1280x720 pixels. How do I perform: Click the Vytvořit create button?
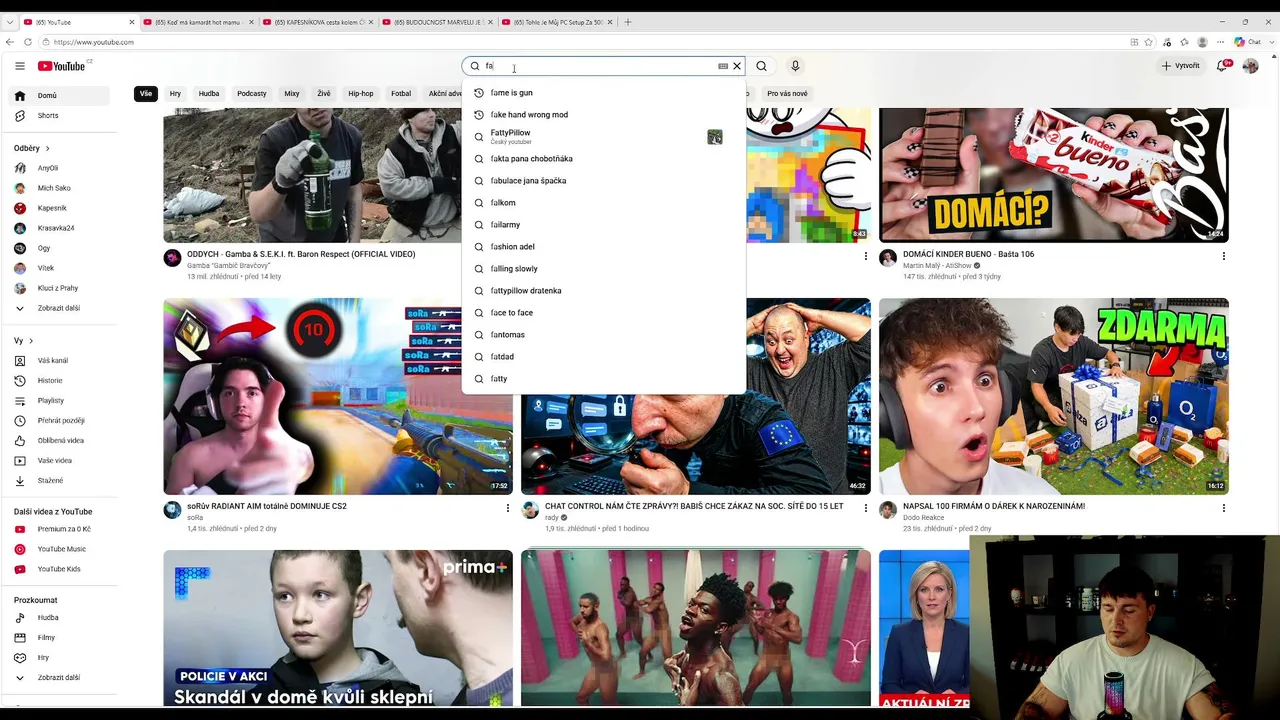coord(1181,66)
